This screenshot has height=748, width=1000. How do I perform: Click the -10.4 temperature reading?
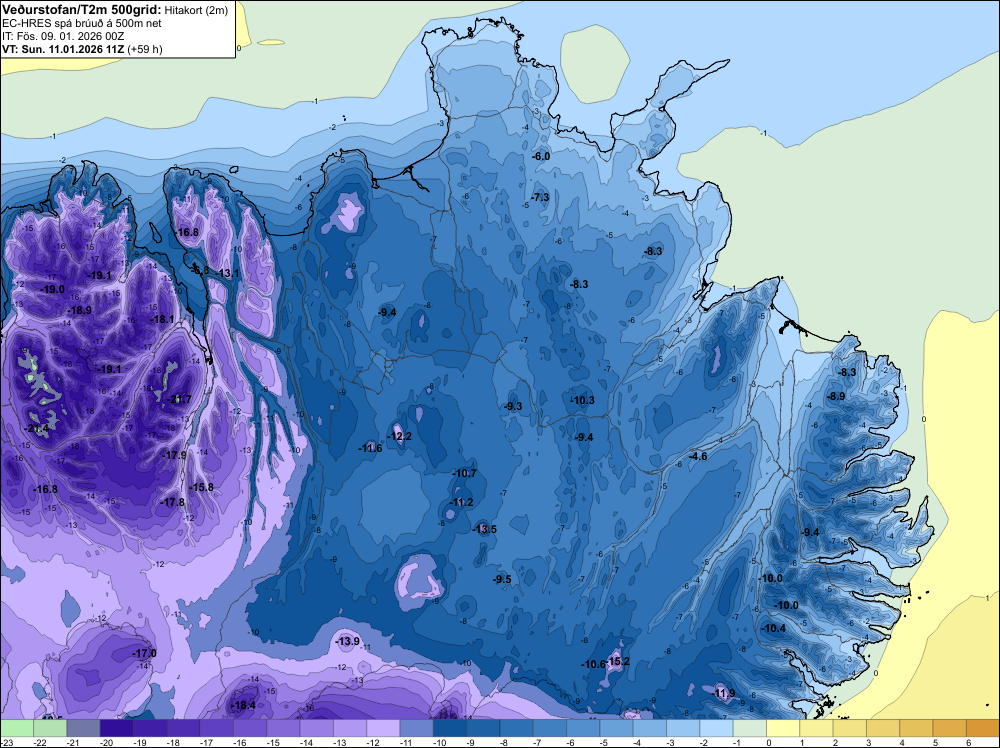774,628
